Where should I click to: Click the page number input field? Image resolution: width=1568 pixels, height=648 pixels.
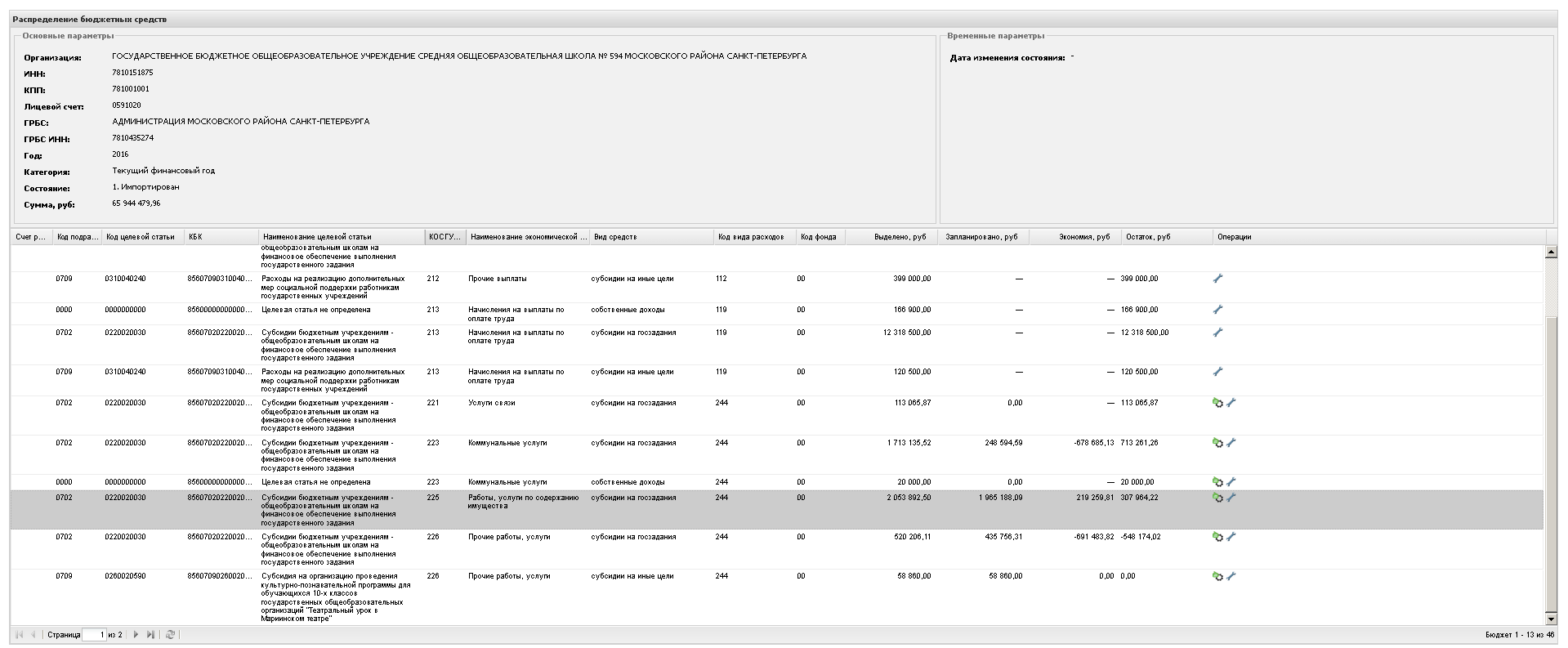[94, 635]
